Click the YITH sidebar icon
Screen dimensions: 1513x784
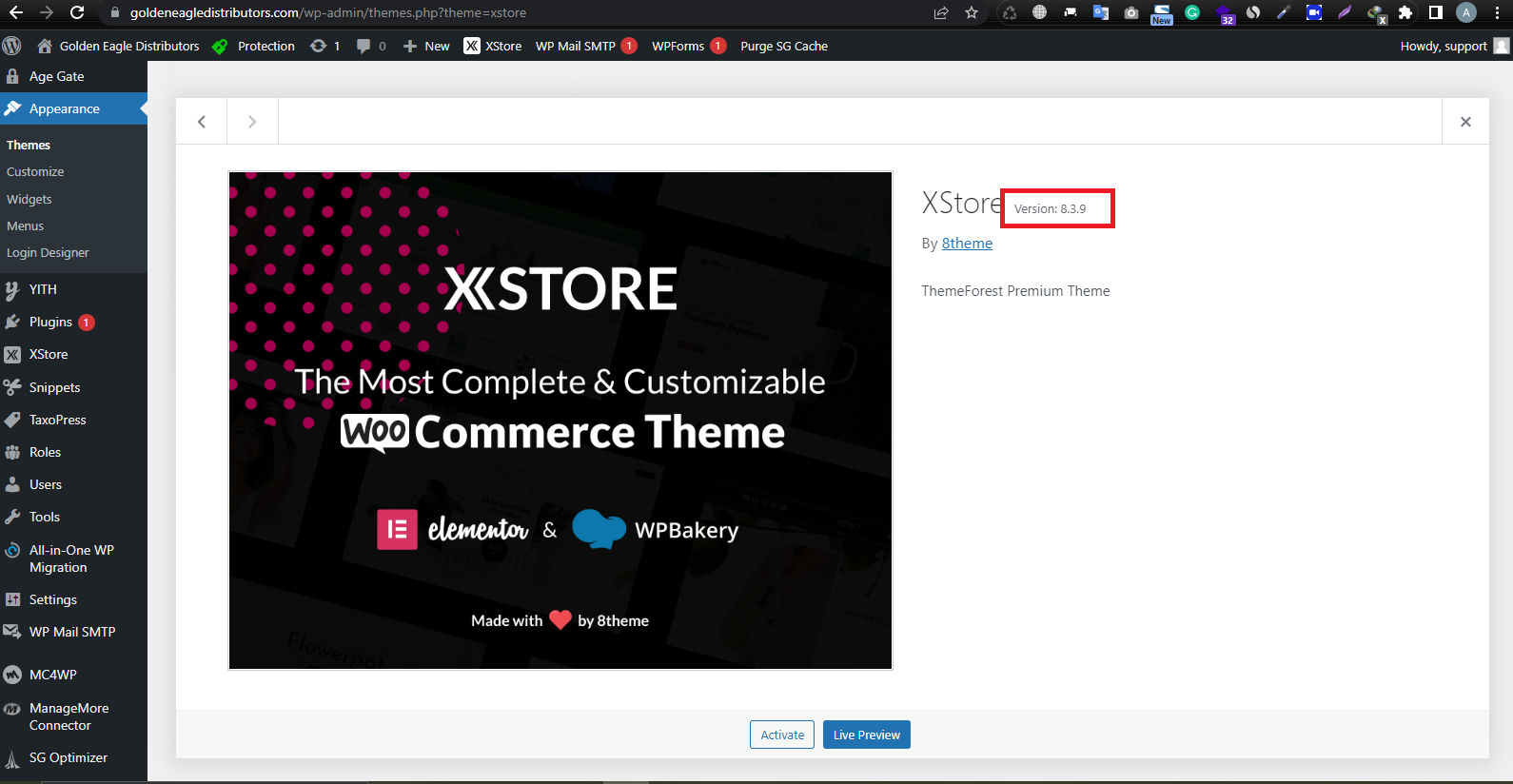pyautogui.click(x=12, y=289)
